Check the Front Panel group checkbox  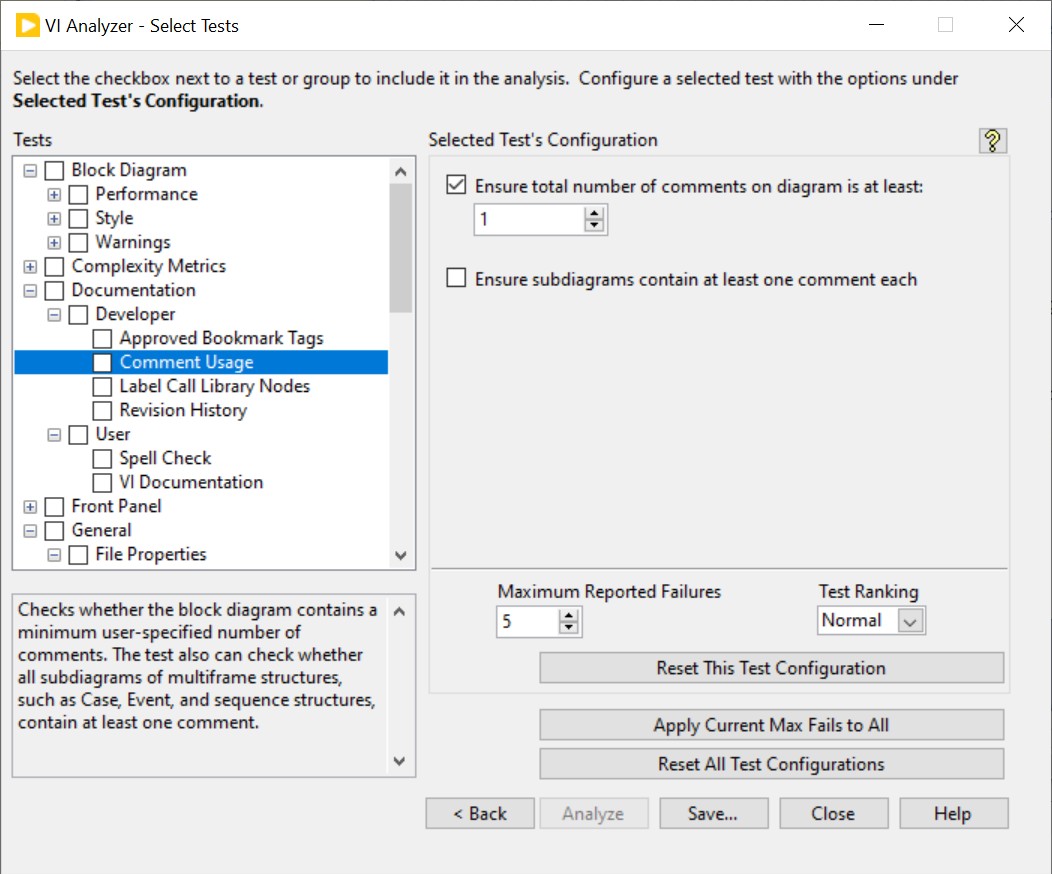tap(54, 506)
